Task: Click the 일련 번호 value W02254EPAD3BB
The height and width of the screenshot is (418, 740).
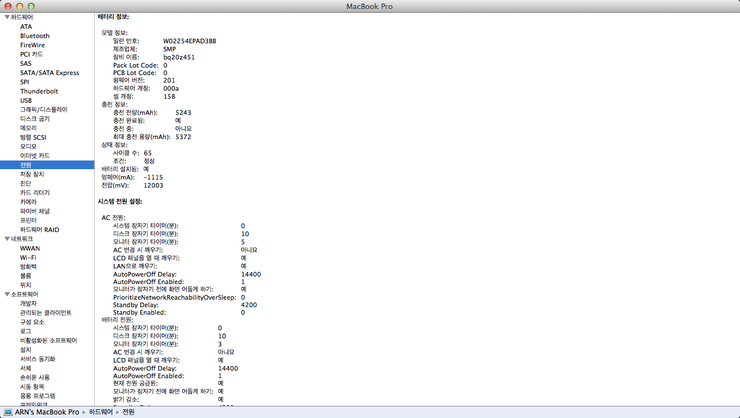Action: (190, 41)
